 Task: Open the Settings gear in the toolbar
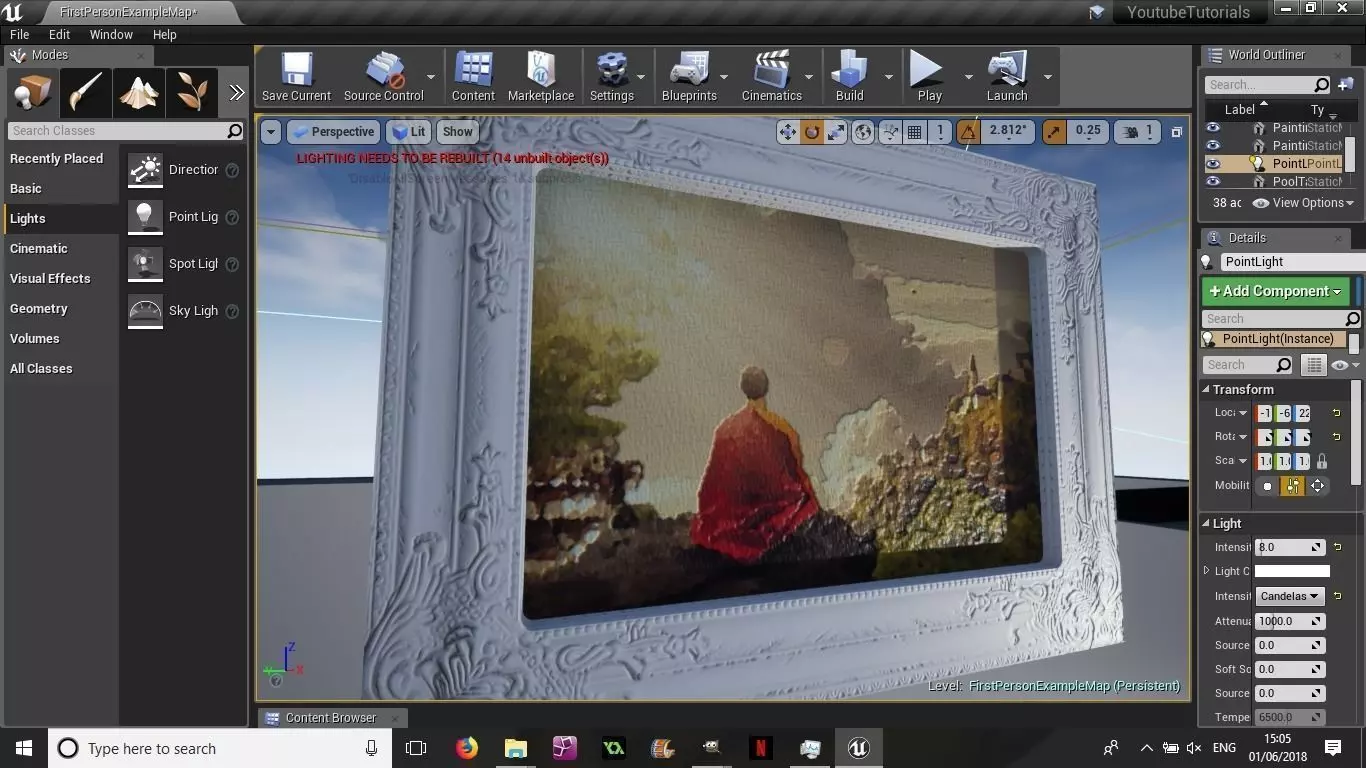pos(611,77)
